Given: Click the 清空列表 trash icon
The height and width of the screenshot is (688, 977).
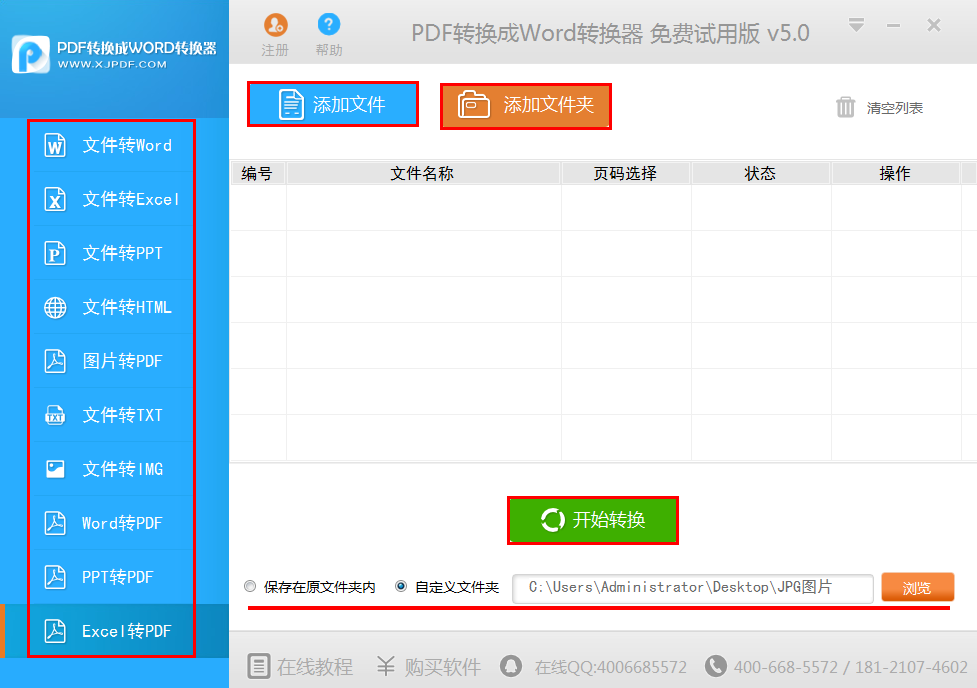Looking at the screenshot, I should 846,107.
